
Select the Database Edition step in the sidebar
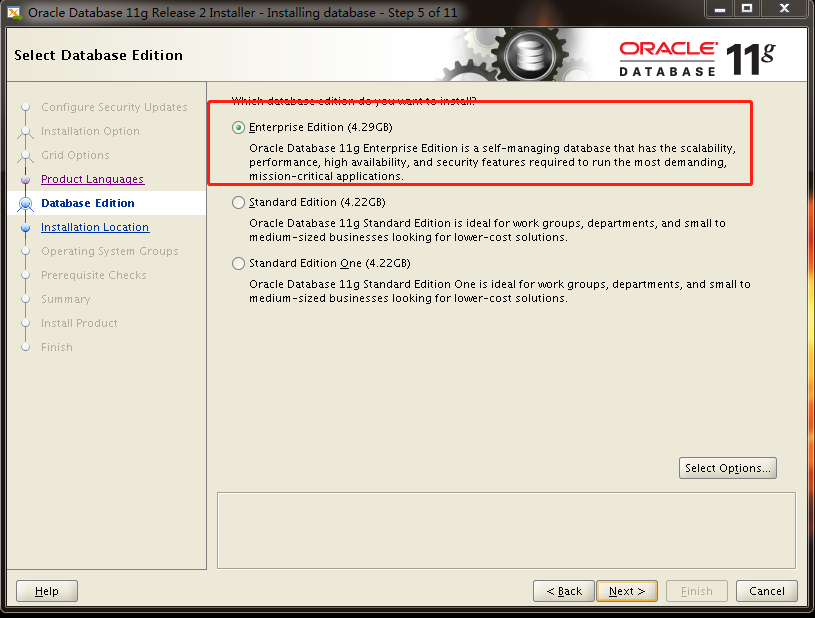88,203
